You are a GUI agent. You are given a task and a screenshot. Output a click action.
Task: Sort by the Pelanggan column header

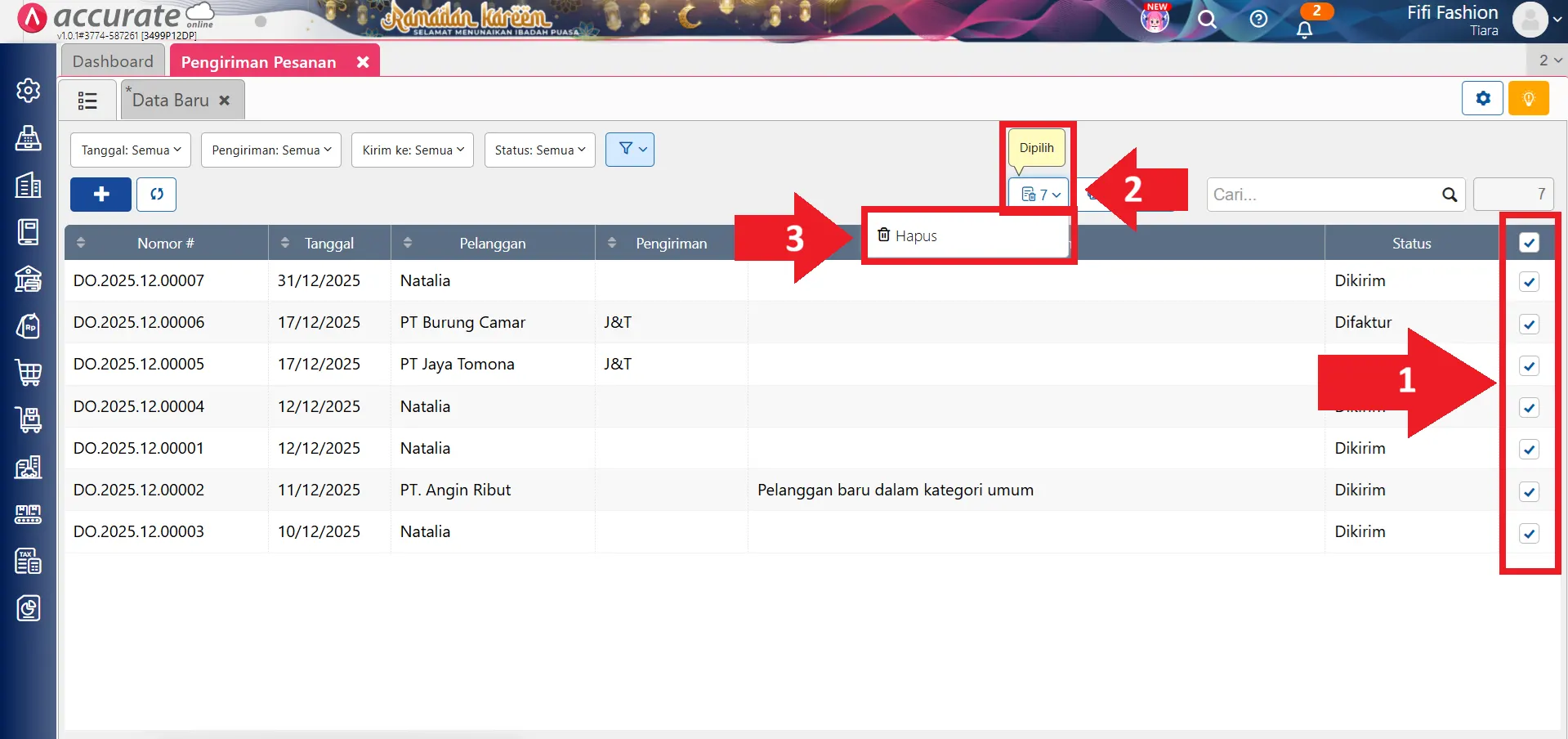tap(493, 243)
